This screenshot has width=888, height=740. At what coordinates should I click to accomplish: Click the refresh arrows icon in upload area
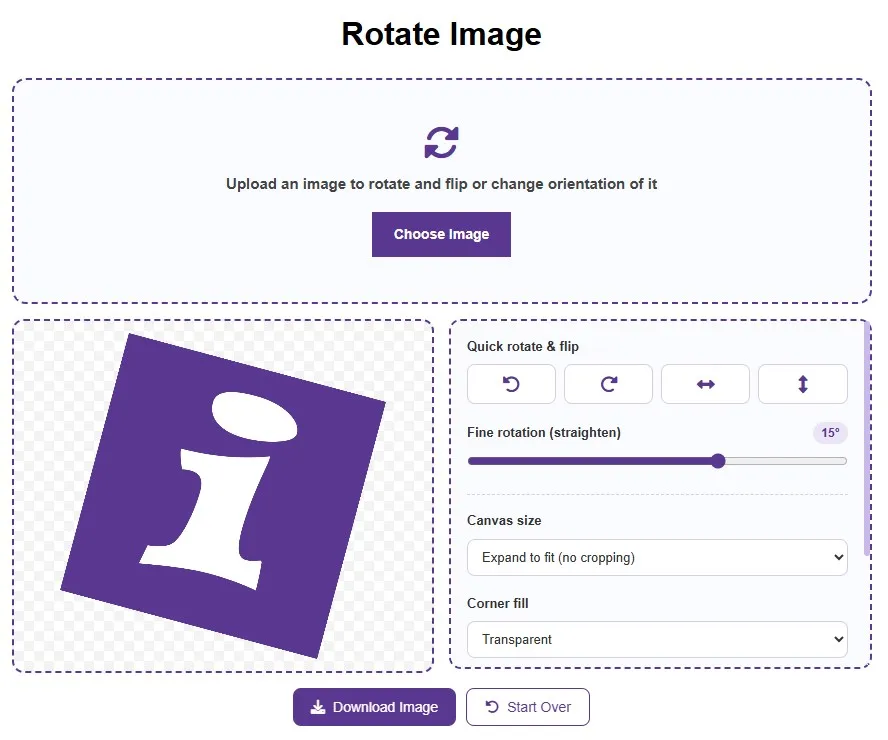click(x=441, y=142)
